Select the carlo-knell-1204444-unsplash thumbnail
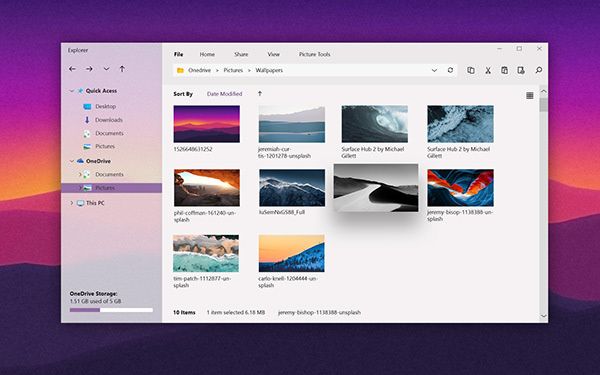The width and height of the screenshot is (600, 375). click(292, 253)
